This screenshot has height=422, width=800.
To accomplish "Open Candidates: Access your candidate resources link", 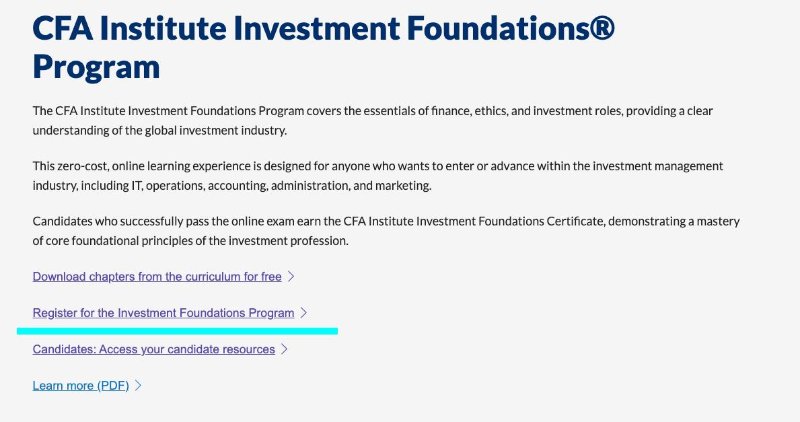I will 154,349.
